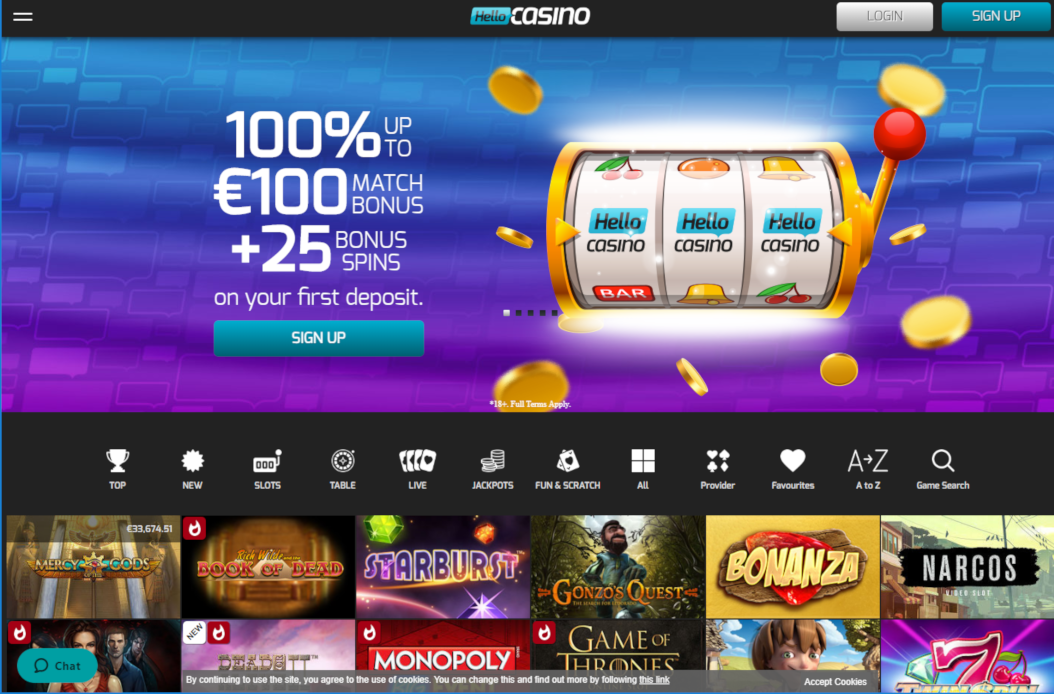1054x694 pixels.
Task: Browse games by Provider
Action: pos(718,469)
